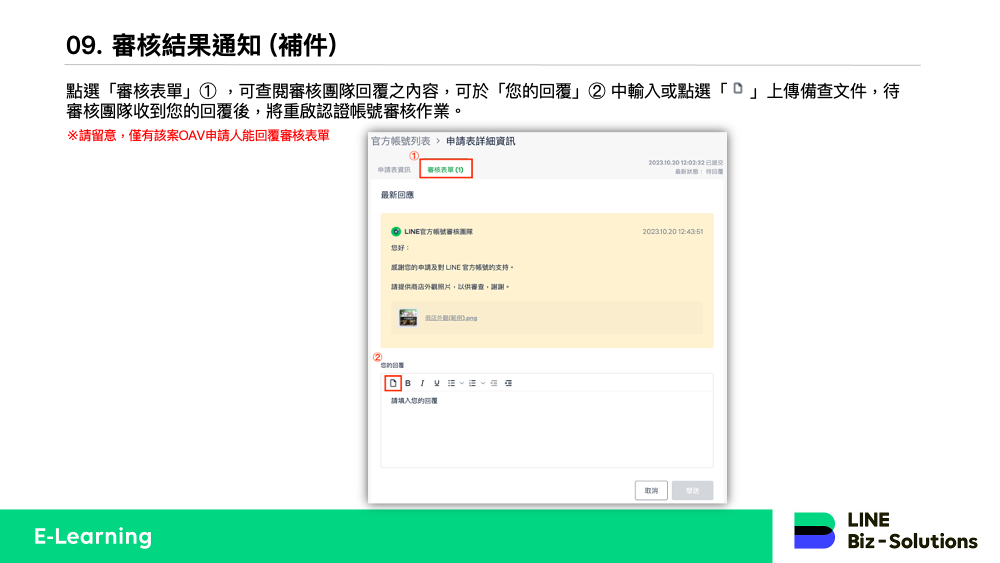Open bulleted list style dropdown arrow

pos(461,383)
